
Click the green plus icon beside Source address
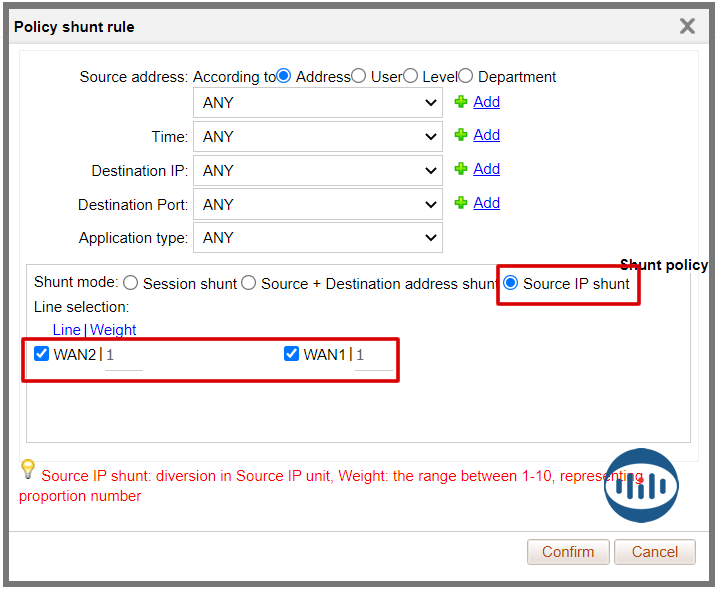click(x=461, y=102)
